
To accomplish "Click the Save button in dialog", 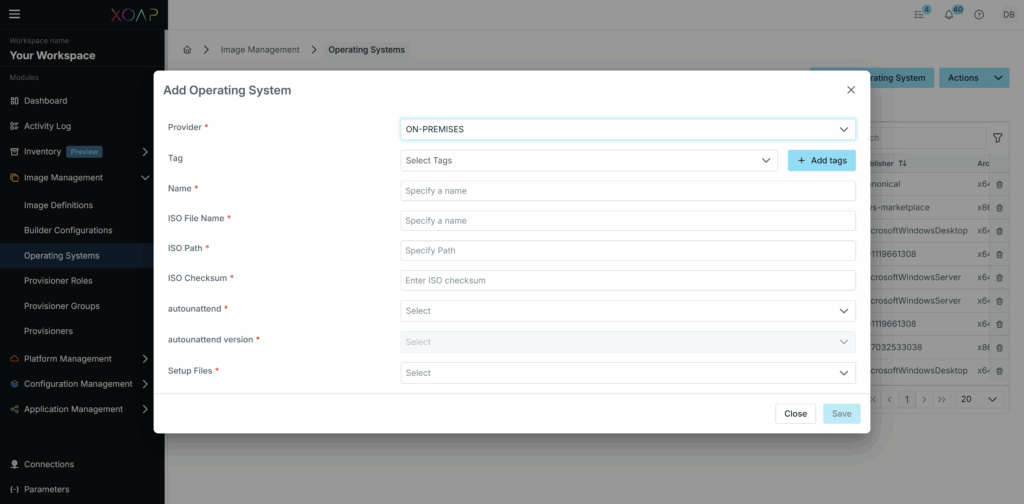I will pyautogui.click(x=842, y=413).
